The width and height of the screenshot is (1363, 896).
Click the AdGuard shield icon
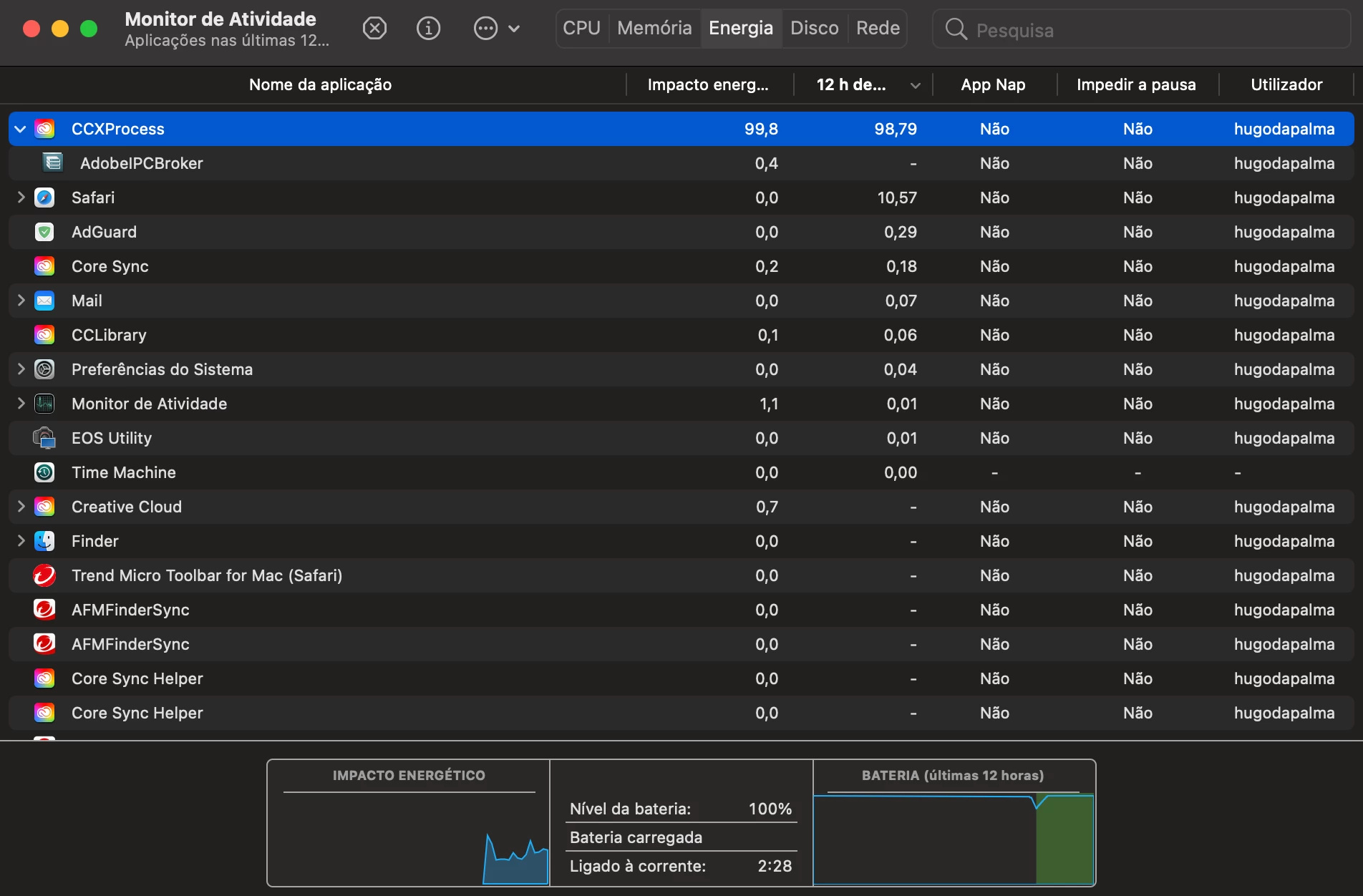click(44, 232)
